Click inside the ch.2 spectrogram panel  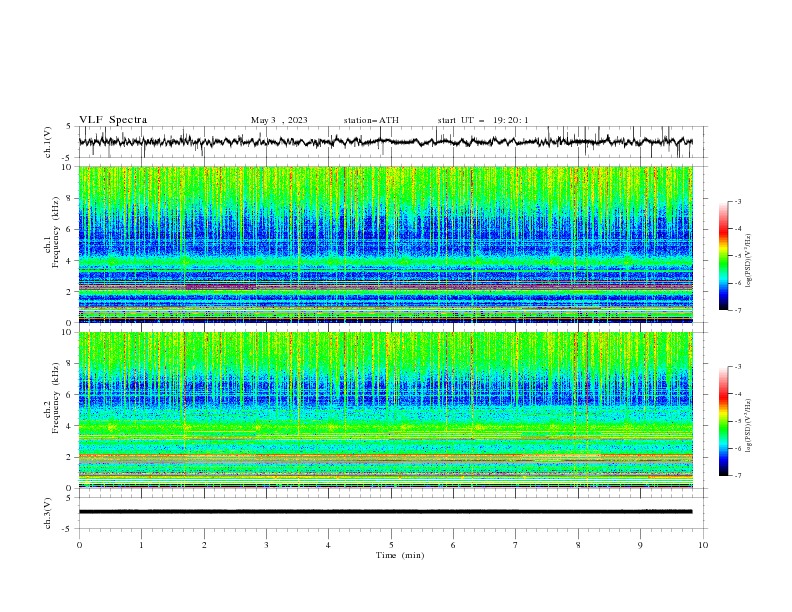click(385, 410)
